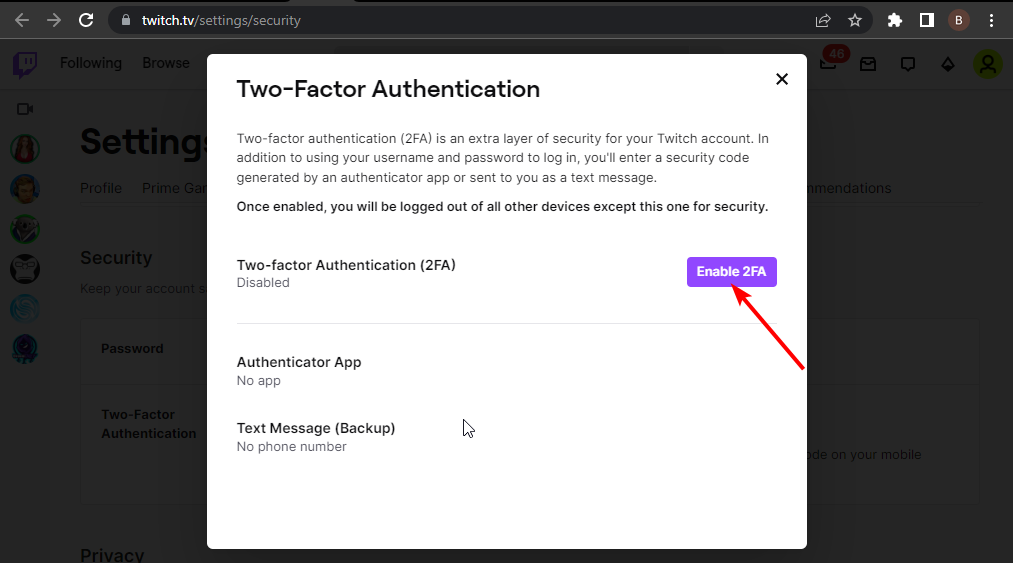
Task: Click the Two-Factor Authentication dialog title
Action: click(388, 89)
